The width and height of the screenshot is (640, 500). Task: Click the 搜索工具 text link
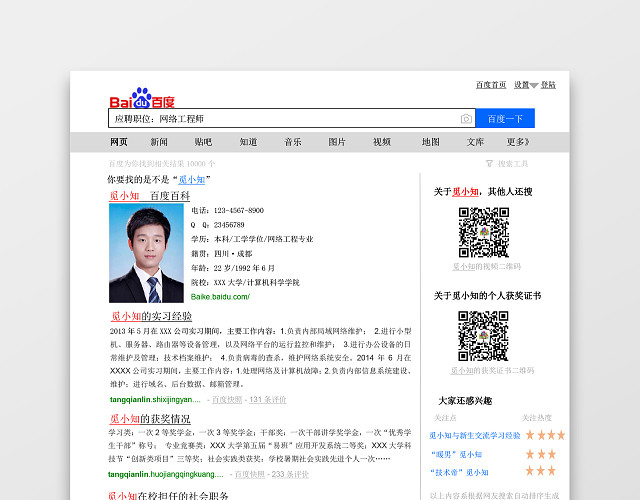513,164
